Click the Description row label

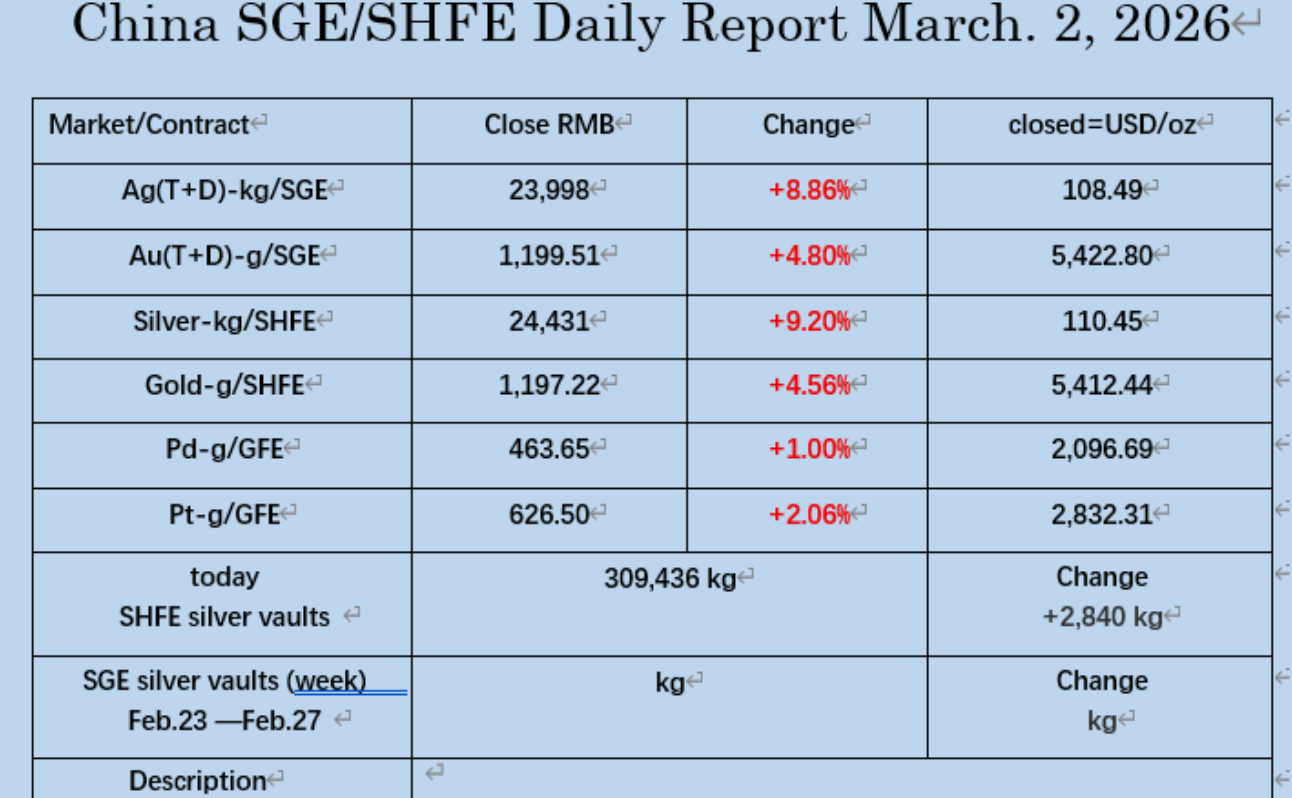coord(197,780)
